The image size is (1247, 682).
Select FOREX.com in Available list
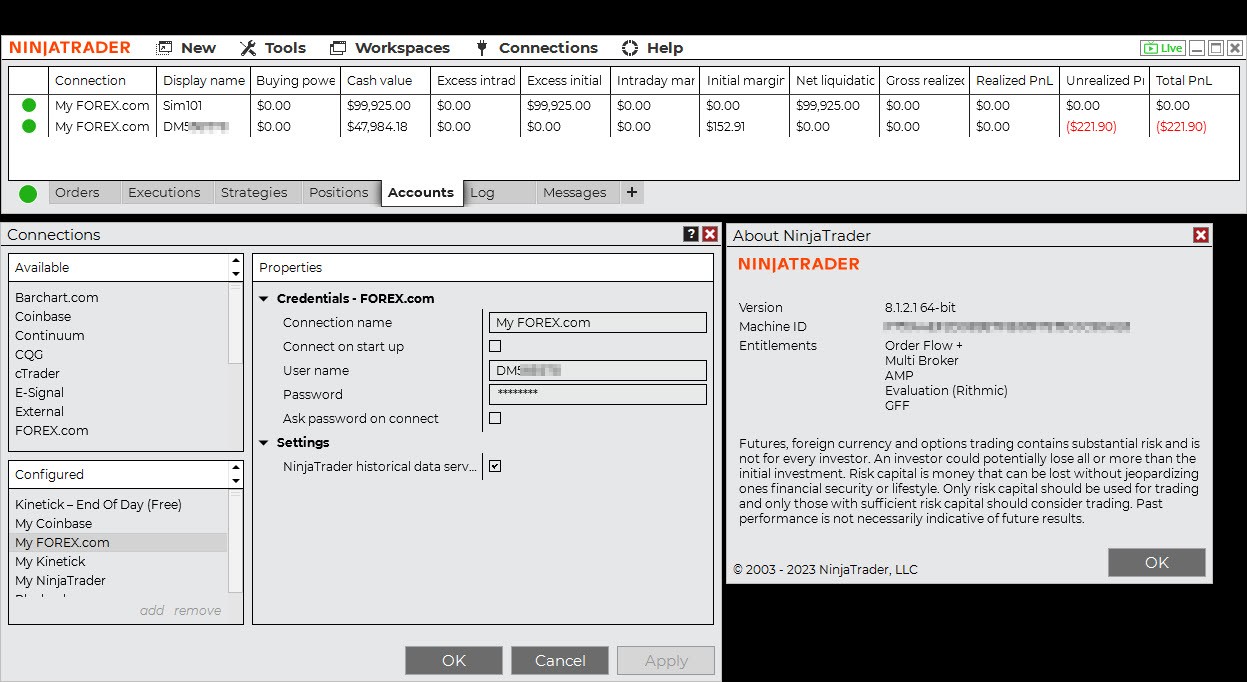pyautogui.click(x=52, y=431)
